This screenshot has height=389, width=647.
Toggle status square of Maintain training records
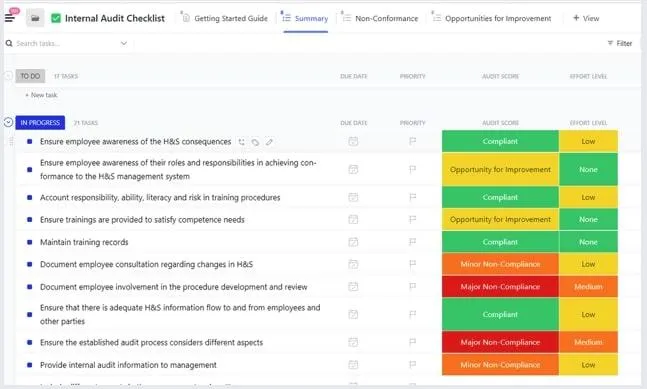click(29, 242)
